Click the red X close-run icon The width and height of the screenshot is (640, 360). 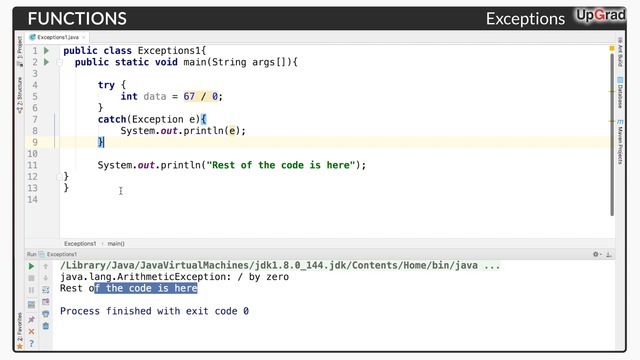31,331
